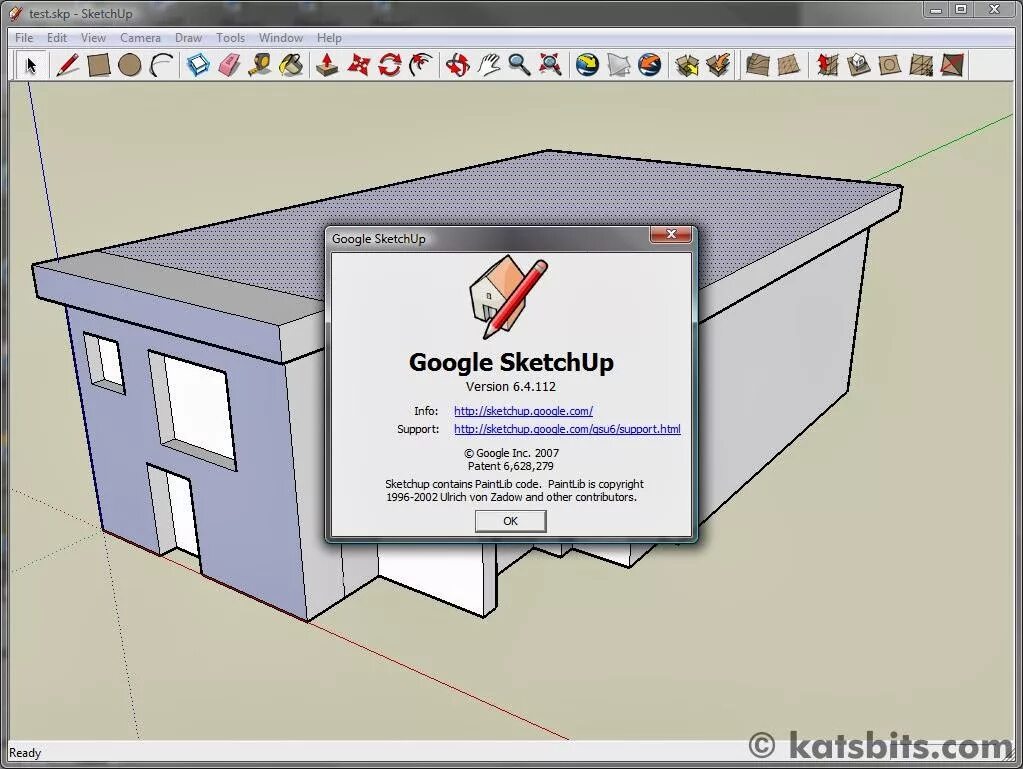Choose the Sandbox Stamp tool
The width and height of the screenshot is (1023, 769).
(859, 65)
